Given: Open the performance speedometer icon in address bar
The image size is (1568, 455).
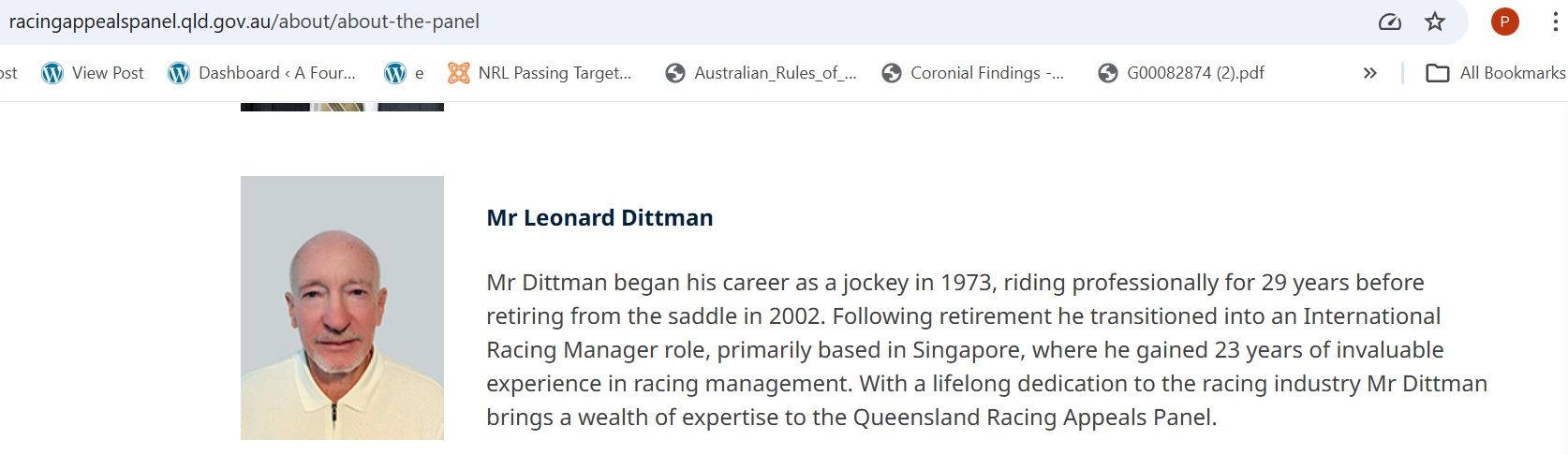Looking at the screenshot, I should [1390, 22].
